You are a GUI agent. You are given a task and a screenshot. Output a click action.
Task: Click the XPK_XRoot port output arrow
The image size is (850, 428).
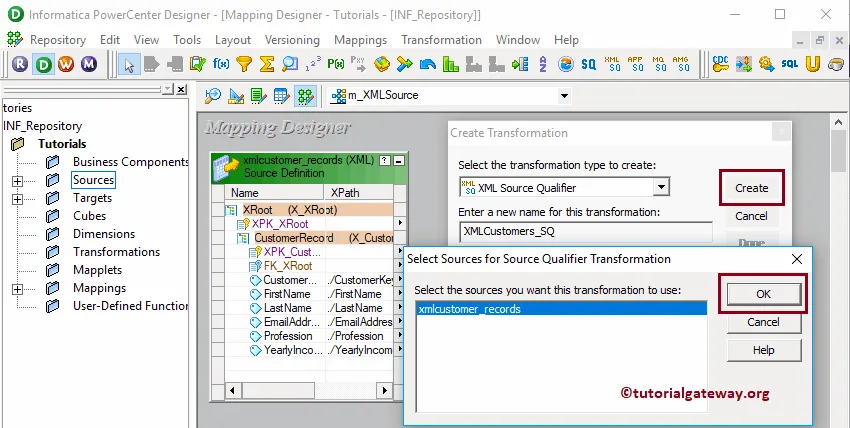tap(400, 223)
